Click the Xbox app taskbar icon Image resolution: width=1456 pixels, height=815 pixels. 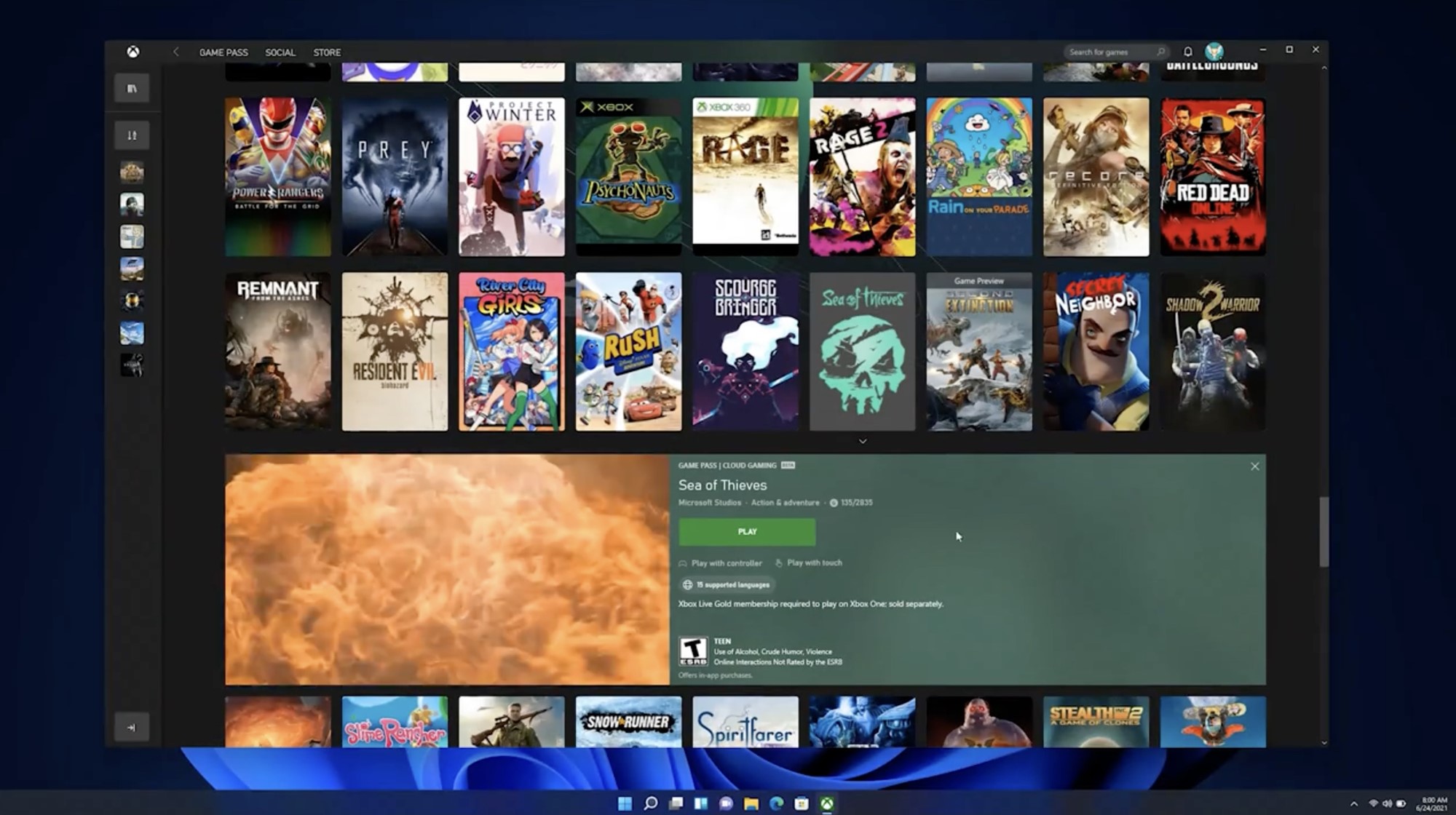[827, 803]
